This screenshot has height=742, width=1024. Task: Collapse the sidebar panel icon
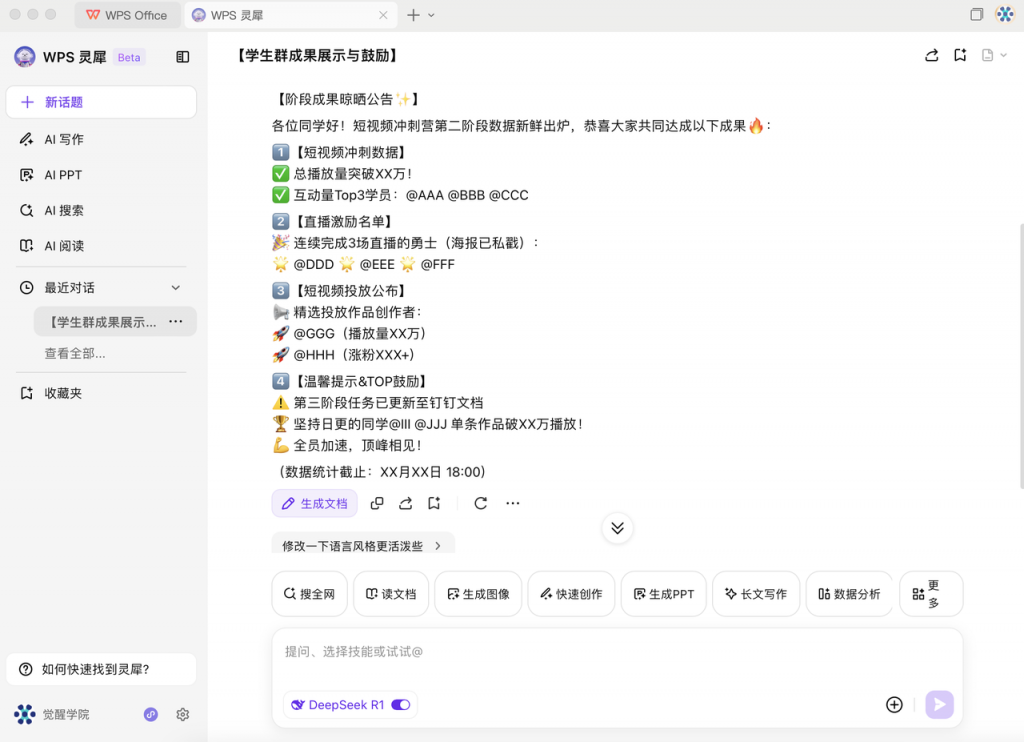click(183, 57)
